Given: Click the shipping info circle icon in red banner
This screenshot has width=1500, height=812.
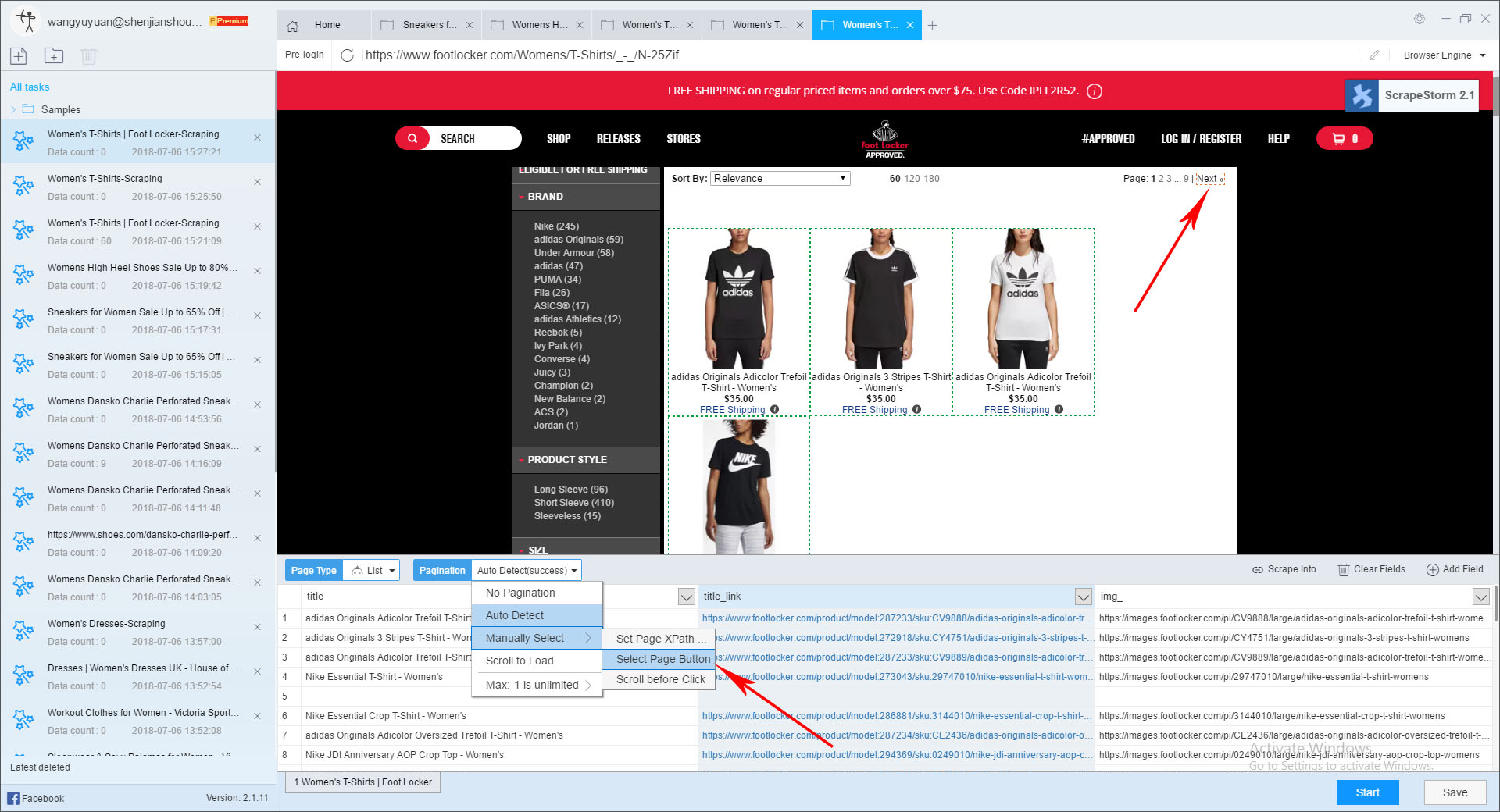Looking at the screenshot, I should (x=1095, y=91).
